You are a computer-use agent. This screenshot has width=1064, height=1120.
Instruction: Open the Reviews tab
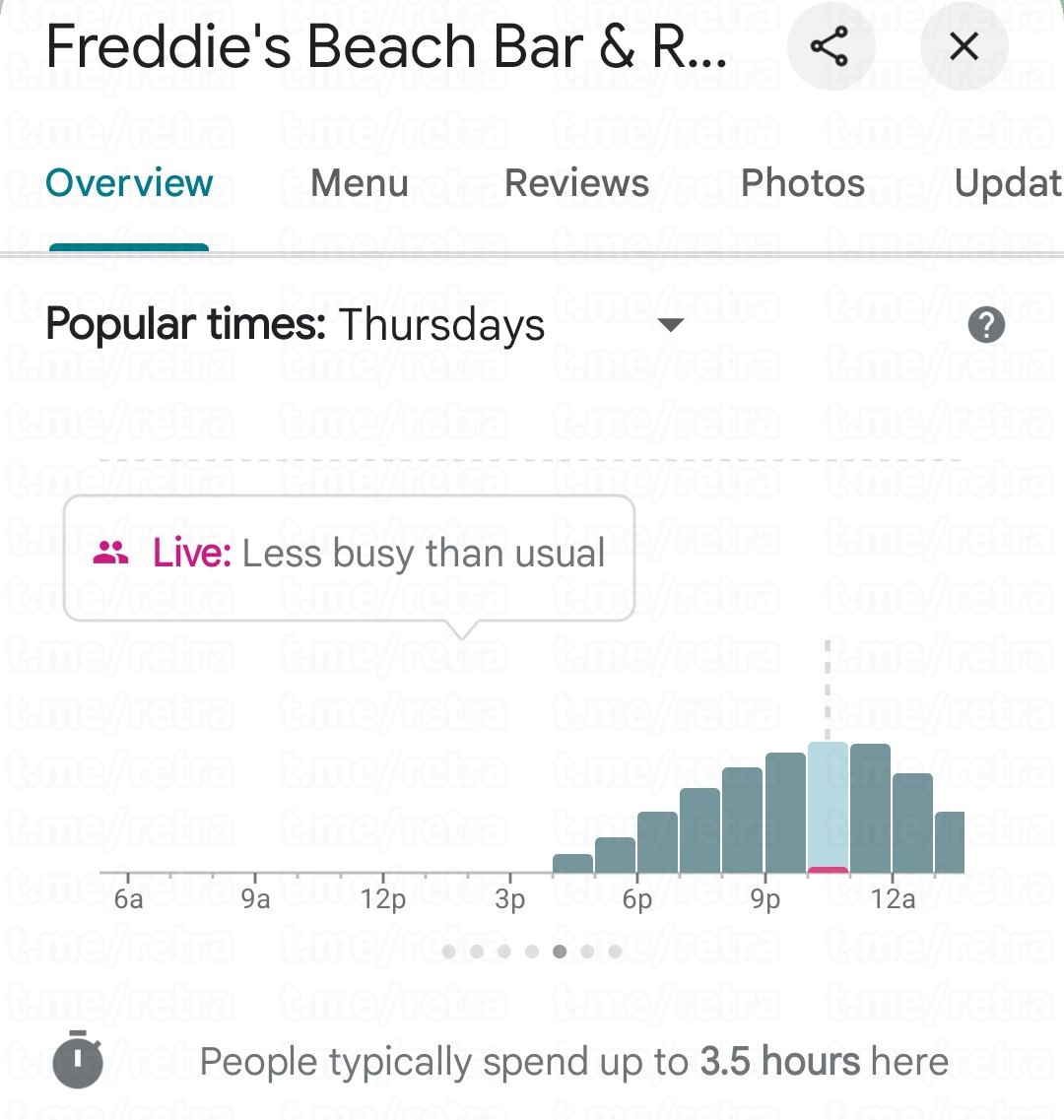576,183
